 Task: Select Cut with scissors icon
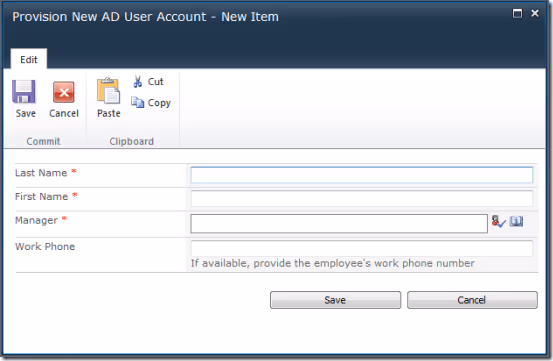(148, 81)
